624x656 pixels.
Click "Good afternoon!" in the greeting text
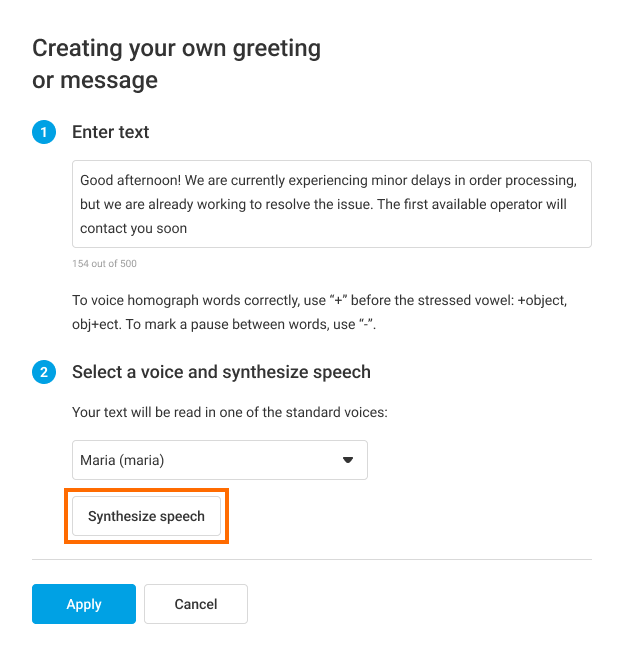(x=131, y=181)
